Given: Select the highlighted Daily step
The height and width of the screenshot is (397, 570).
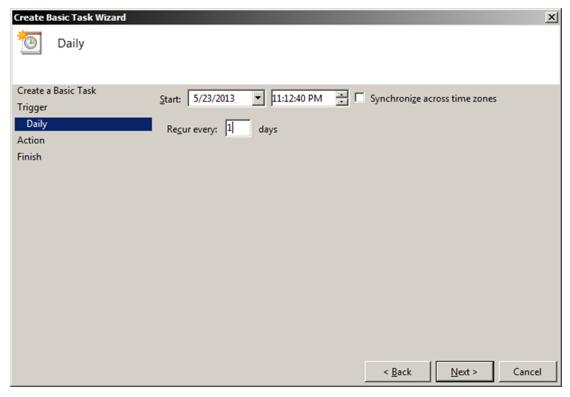Looking at the screenshot, I should click(x=83, y=124).
